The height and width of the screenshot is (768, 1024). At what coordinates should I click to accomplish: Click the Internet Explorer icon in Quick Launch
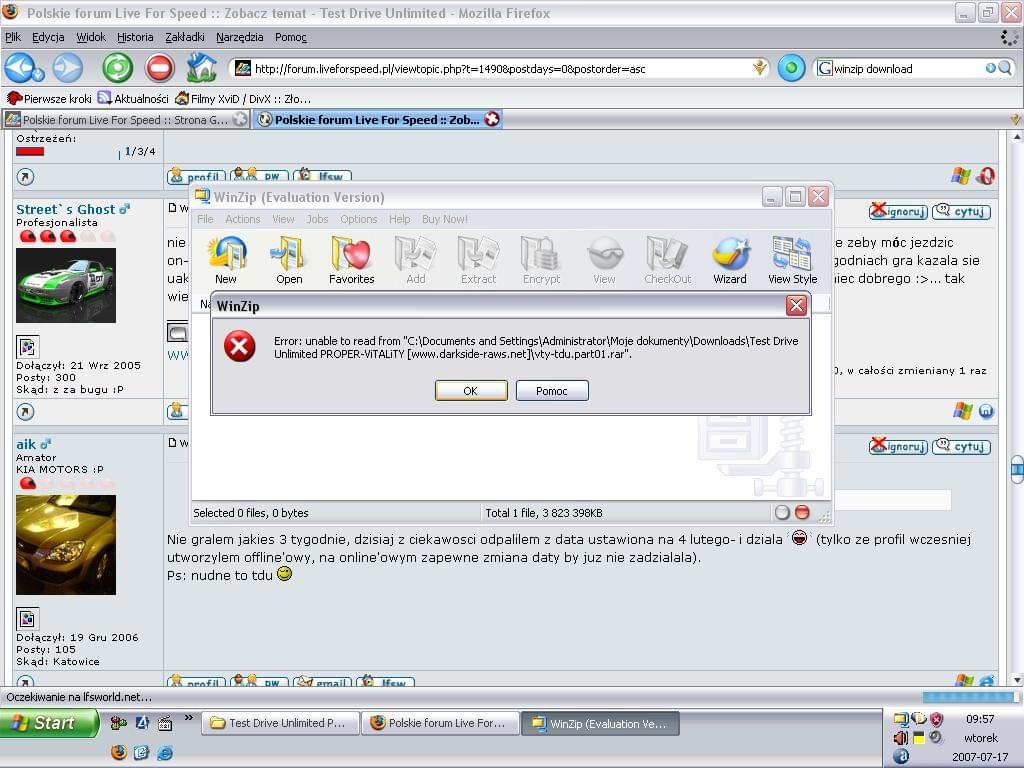pos(165,753)
